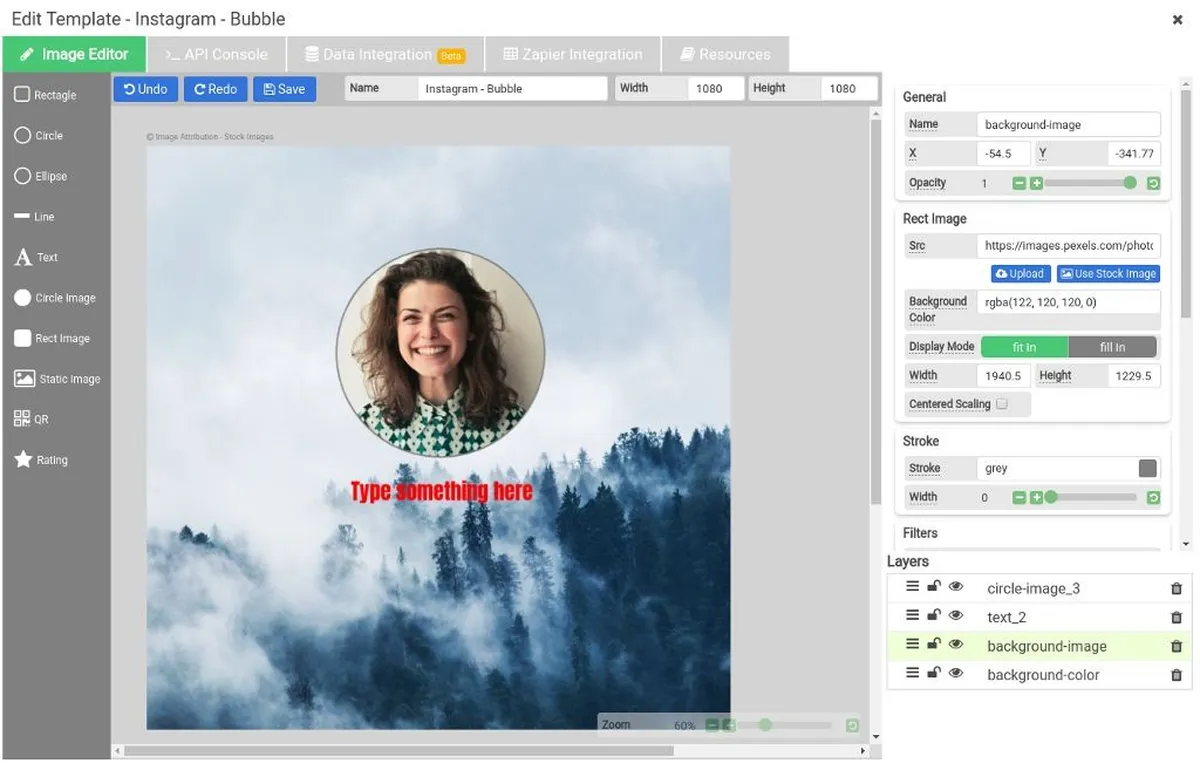Edit the Background Color rgba field
1200x763 pixels.
click(x=1069, y=302)
